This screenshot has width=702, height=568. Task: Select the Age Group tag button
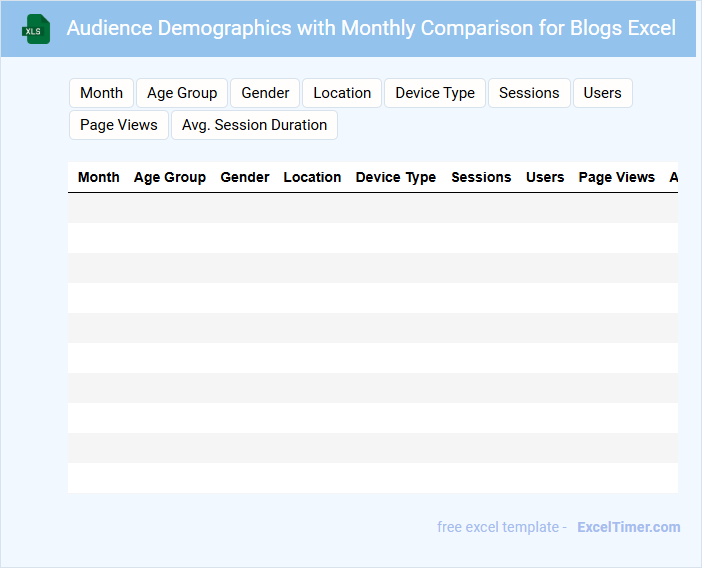182,93
